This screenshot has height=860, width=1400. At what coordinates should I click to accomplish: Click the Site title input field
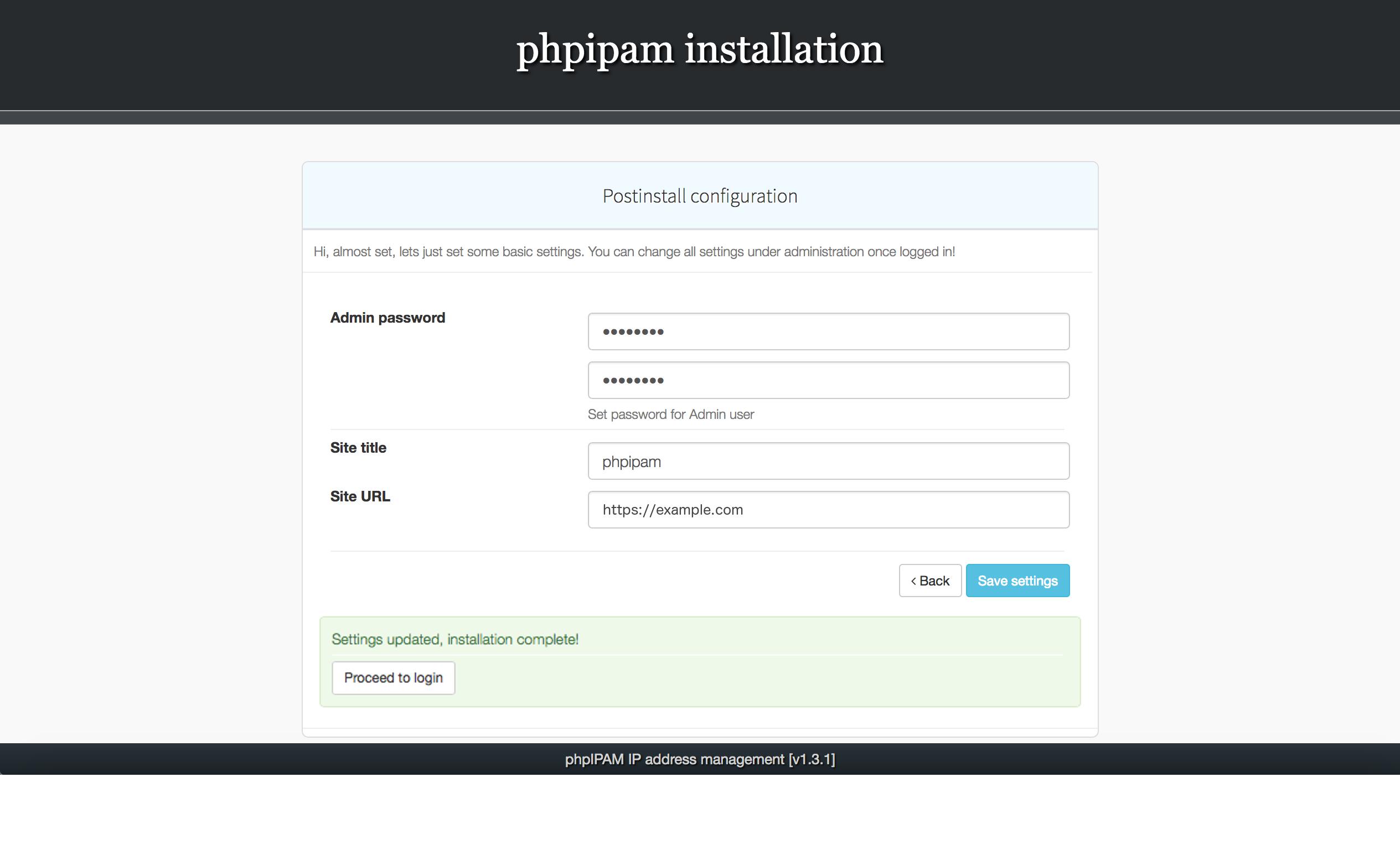(828, 460)
